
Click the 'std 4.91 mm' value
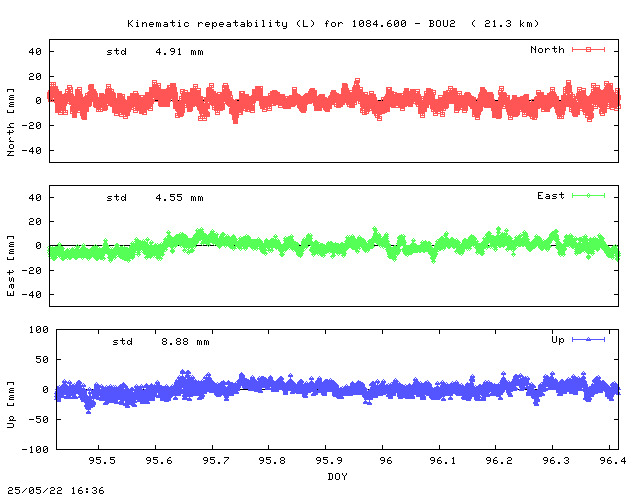(x=155, y=52)
